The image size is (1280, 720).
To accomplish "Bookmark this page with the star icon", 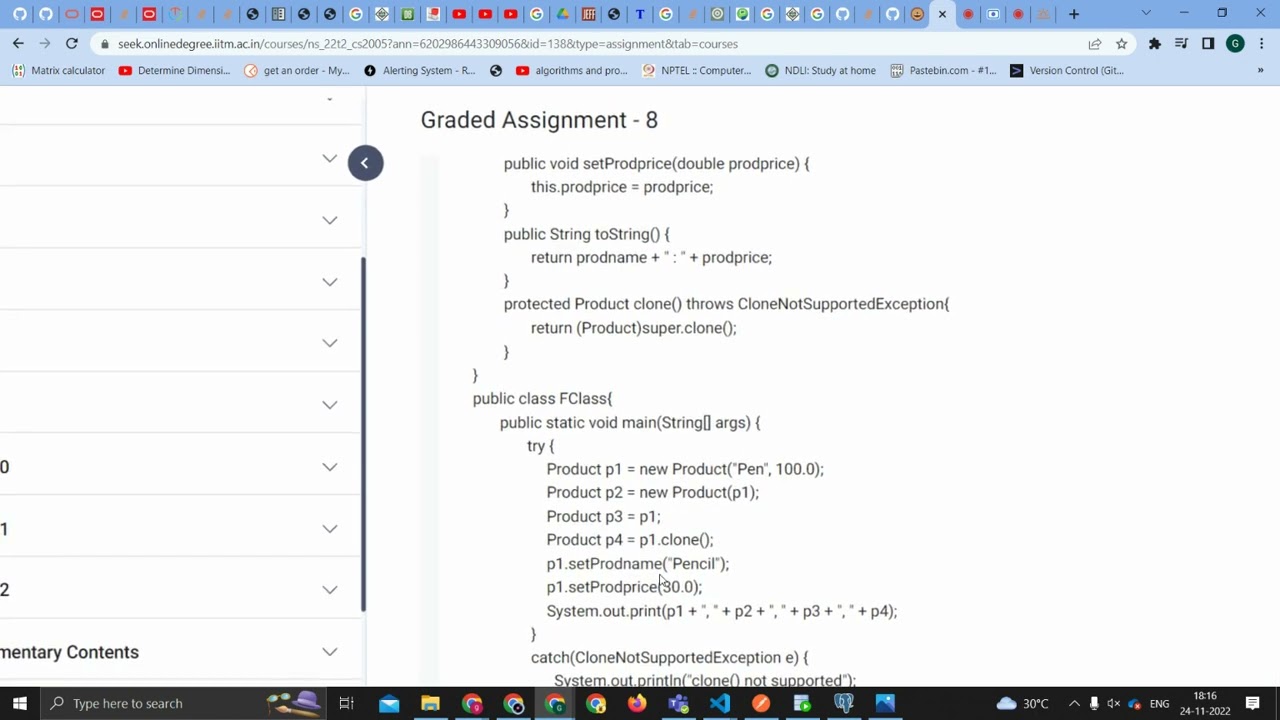I will tap(1122, 44).
